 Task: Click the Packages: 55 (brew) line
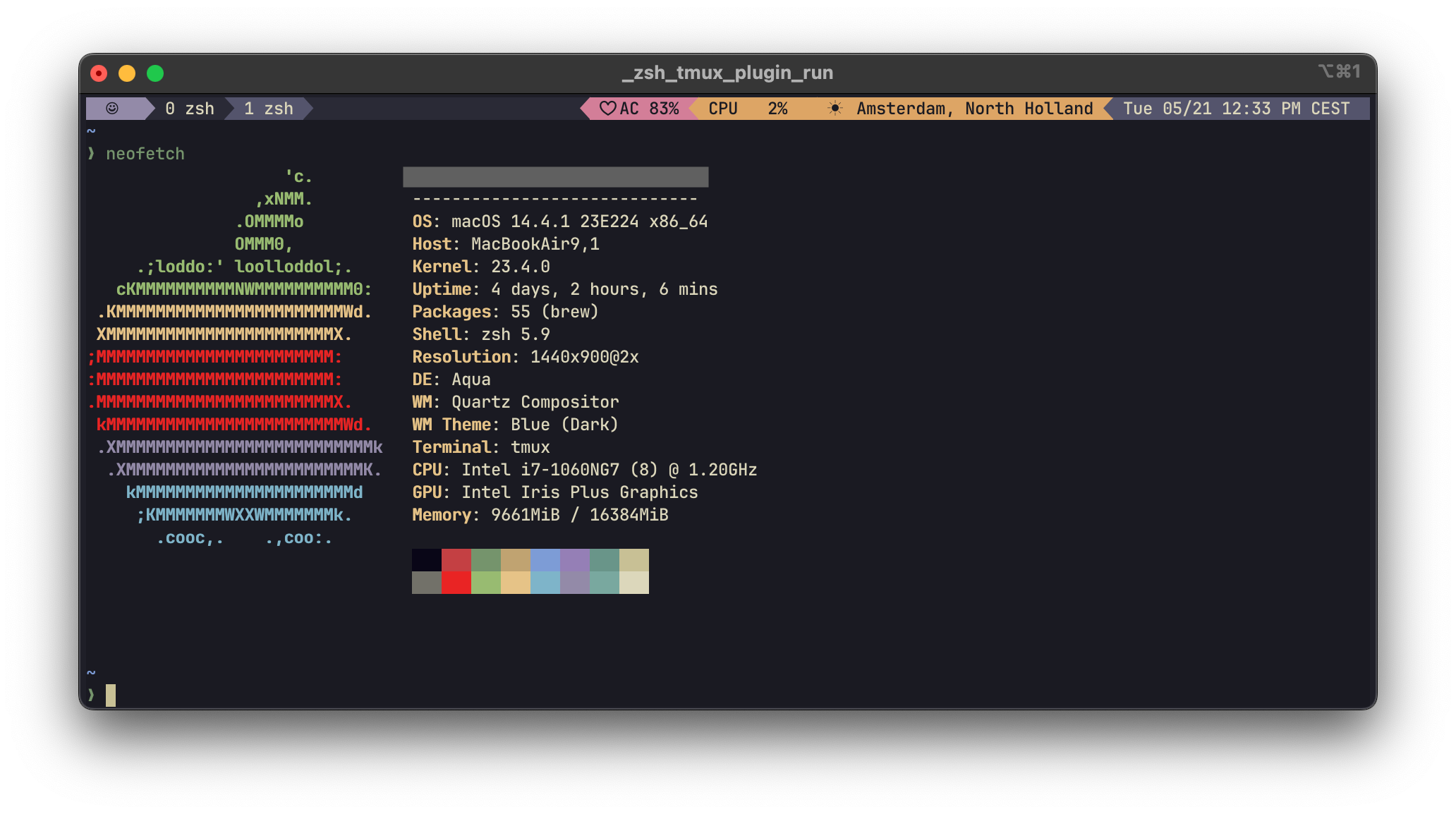point(505,312)
